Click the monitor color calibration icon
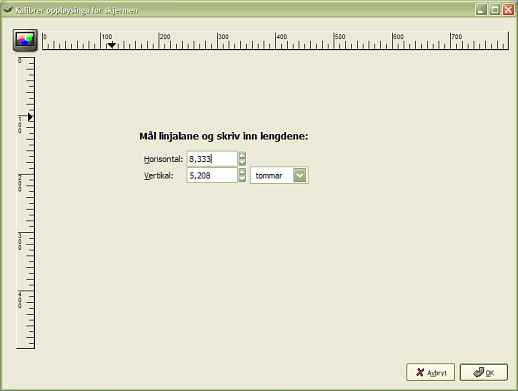518x391 pixels. click(x=25, y=40)
